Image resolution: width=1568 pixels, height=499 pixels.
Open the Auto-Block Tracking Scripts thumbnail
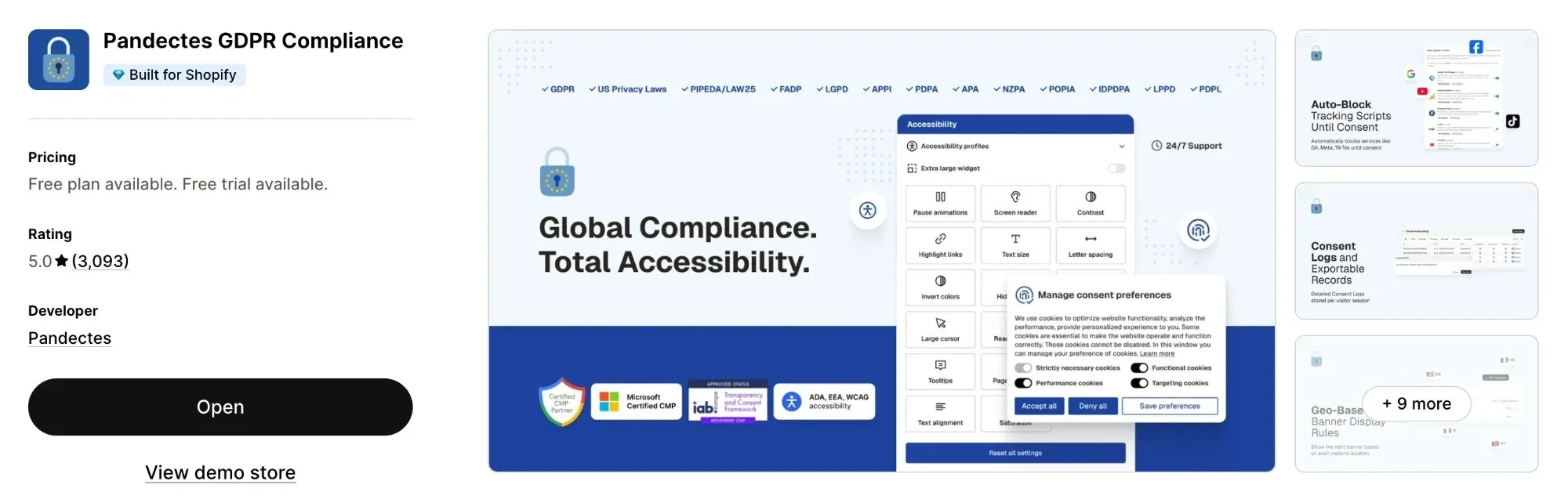(1416, 98)
